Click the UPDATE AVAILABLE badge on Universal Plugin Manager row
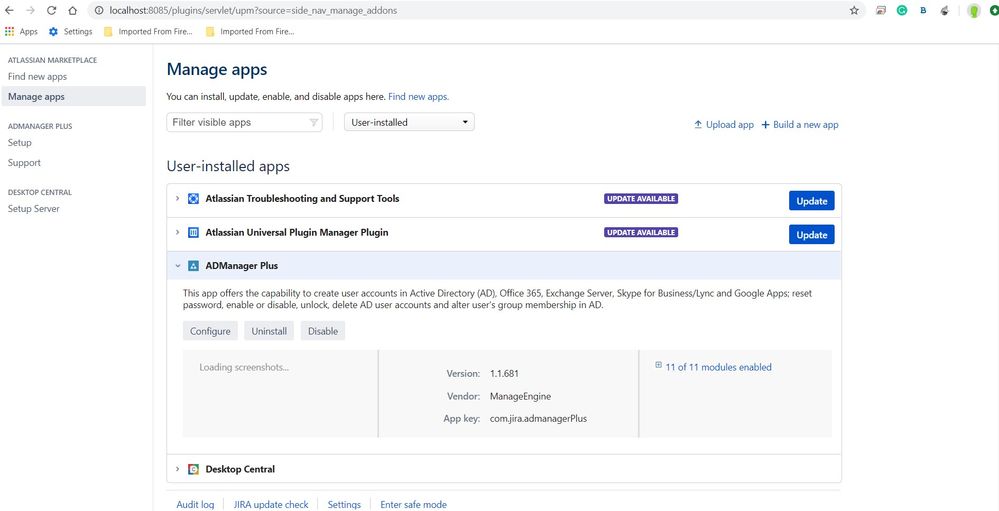999x511 pixels. [641, 233]
